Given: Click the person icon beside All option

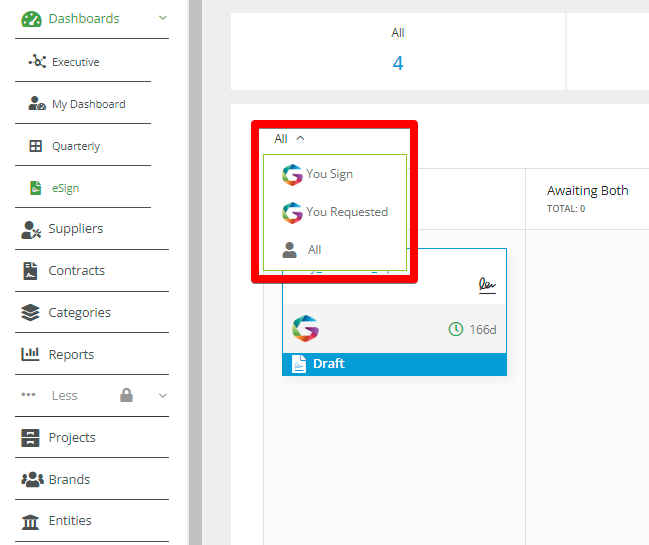Looking at the screenshot, I should click(289, 250).
